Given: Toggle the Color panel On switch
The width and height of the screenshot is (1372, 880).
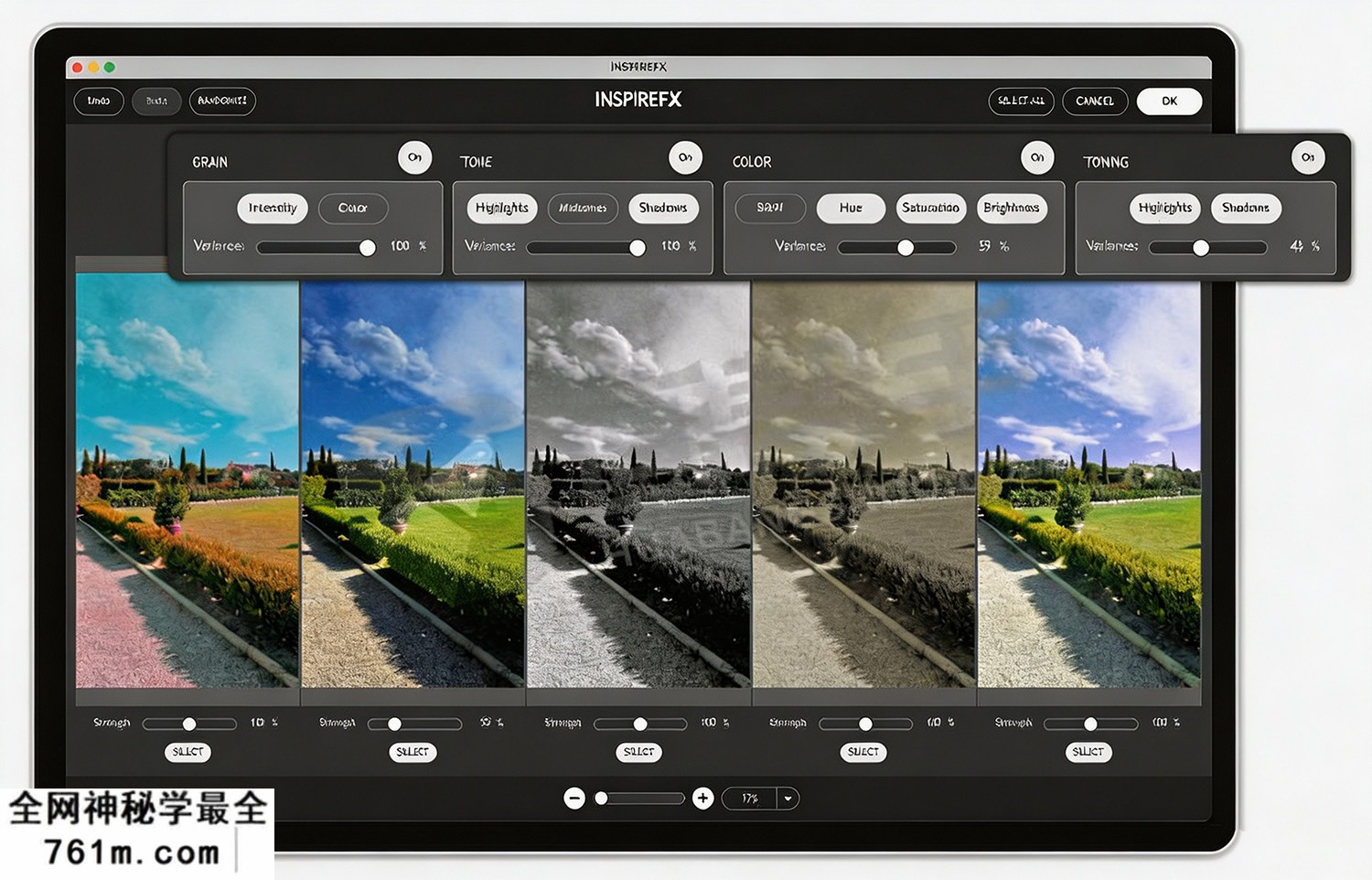Looking at the screenshot, I should pyautogui.click(x=1037, y=157).
